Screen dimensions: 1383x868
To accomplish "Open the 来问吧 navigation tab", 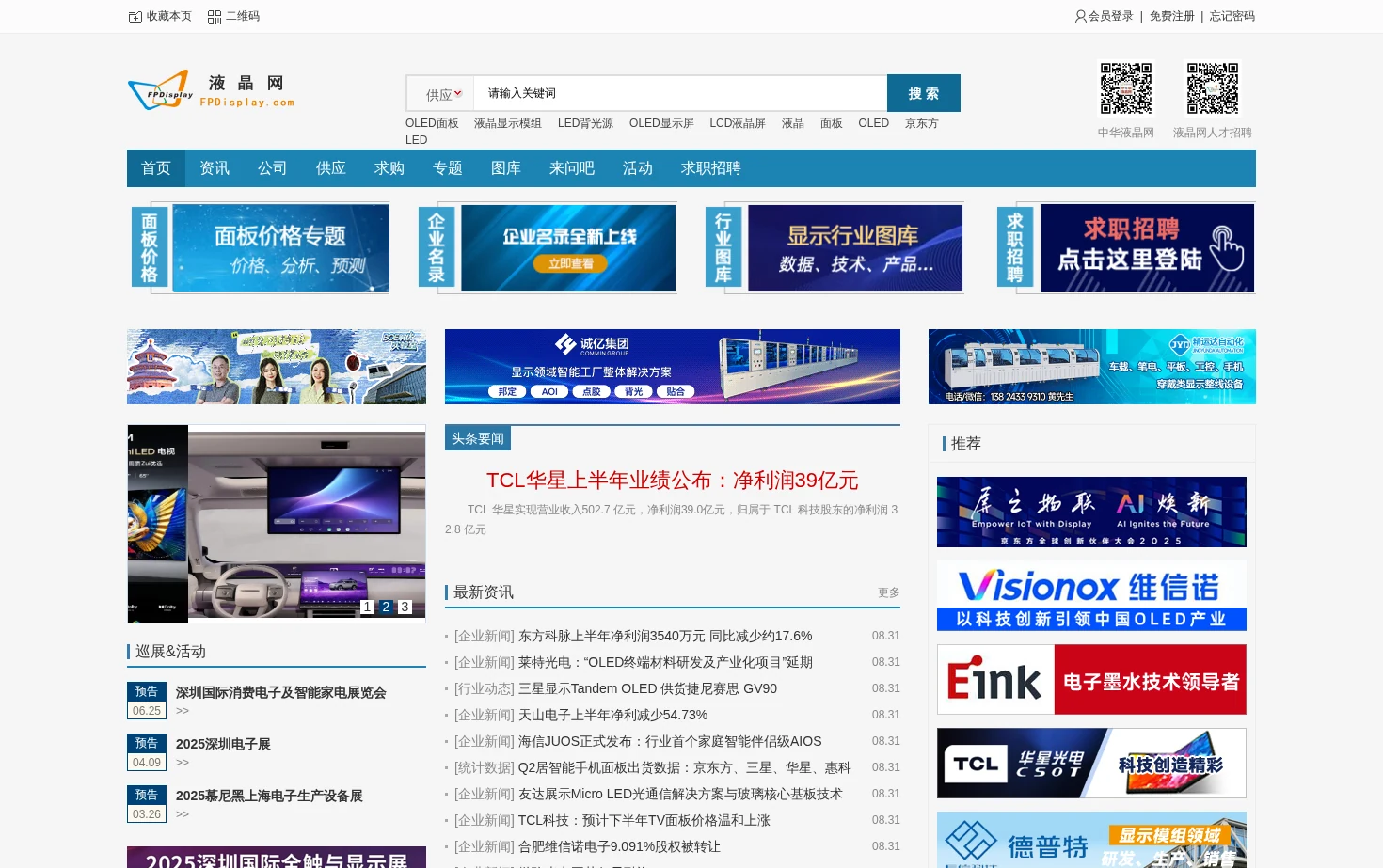I will coord(572,168).
